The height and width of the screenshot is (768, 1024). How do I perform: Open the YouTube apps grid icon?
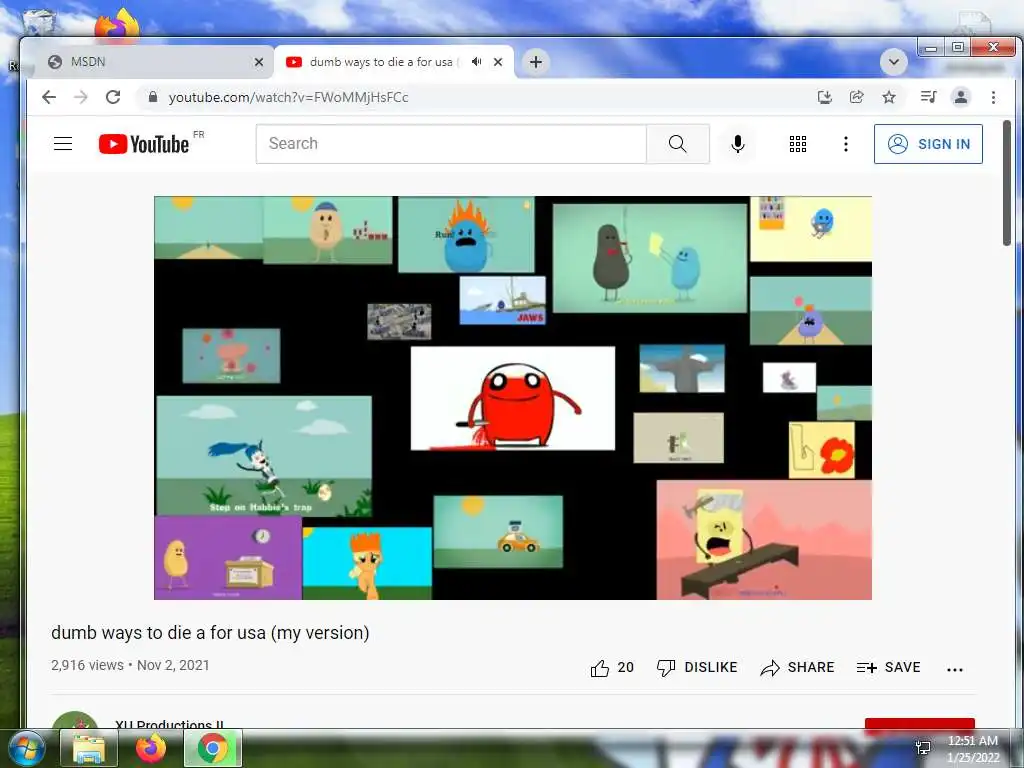coord(798,144)
